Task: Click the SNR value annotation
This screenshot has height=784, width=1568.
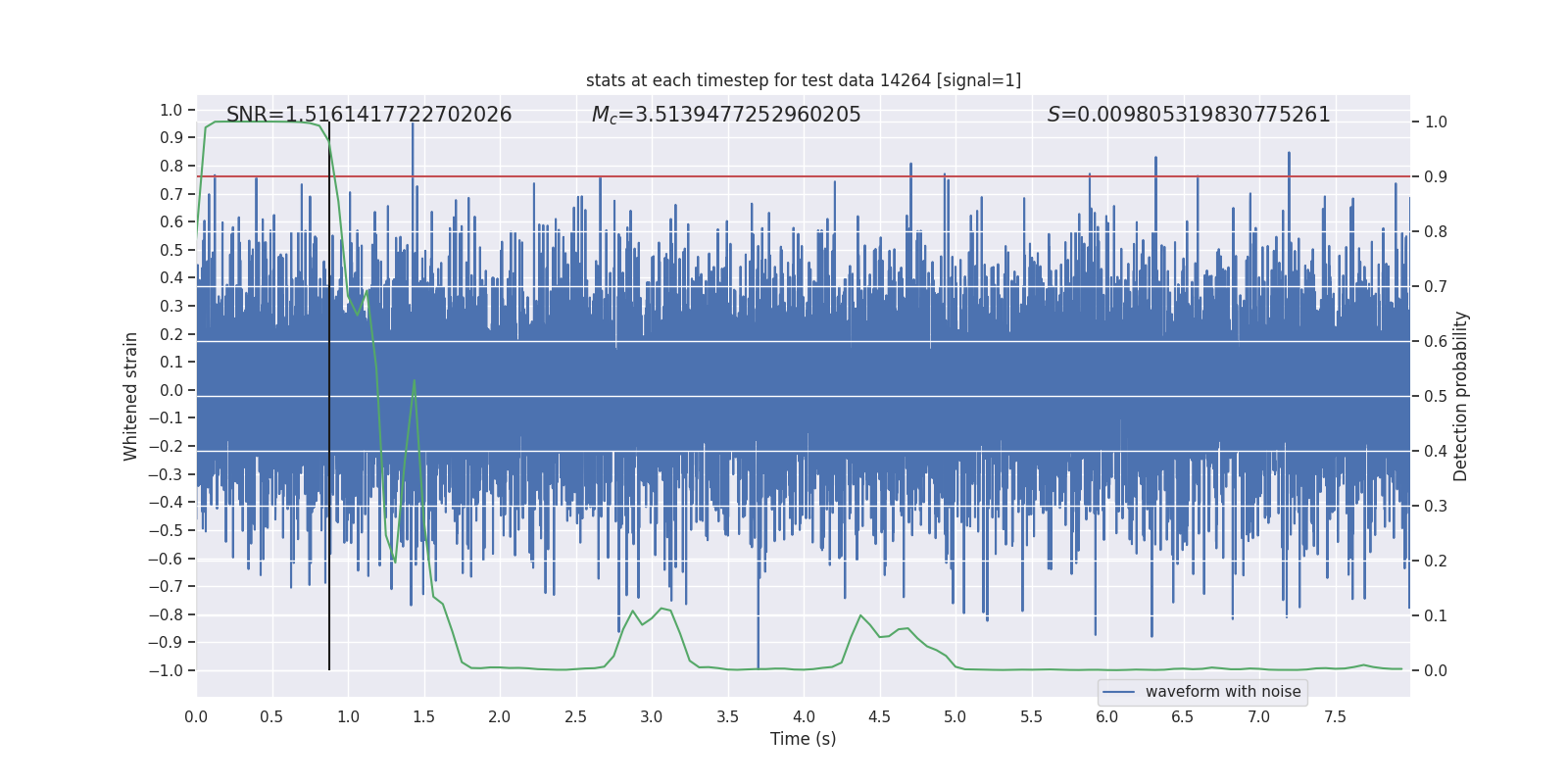Action: coord(369,115)
